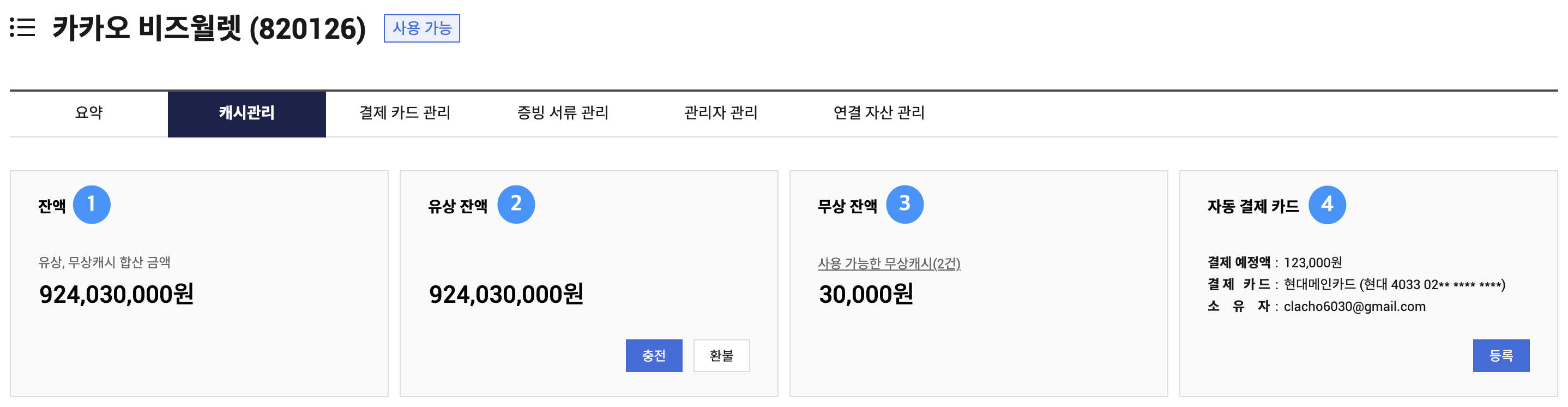The width and height of the screenshot is (1568, 407).
Task: Switch to the 요약 tab
Action: (89, 113)
